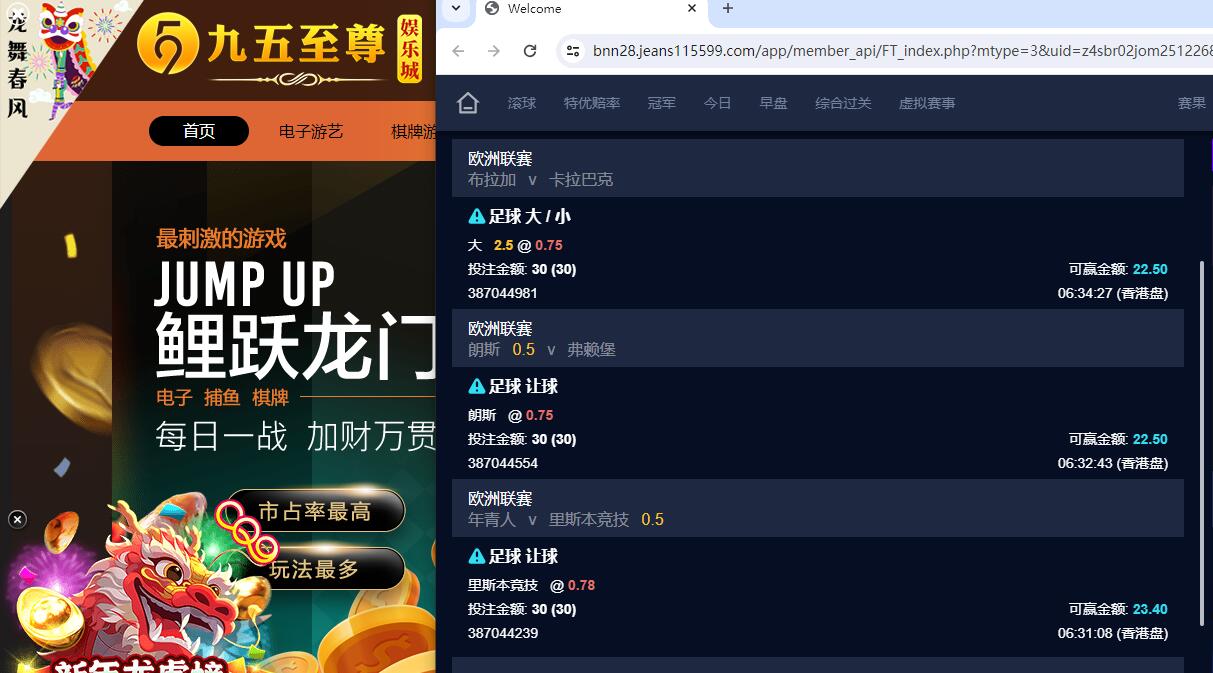Open a new browser tab
Screen dimensions: 1213x673
[728, 8]
